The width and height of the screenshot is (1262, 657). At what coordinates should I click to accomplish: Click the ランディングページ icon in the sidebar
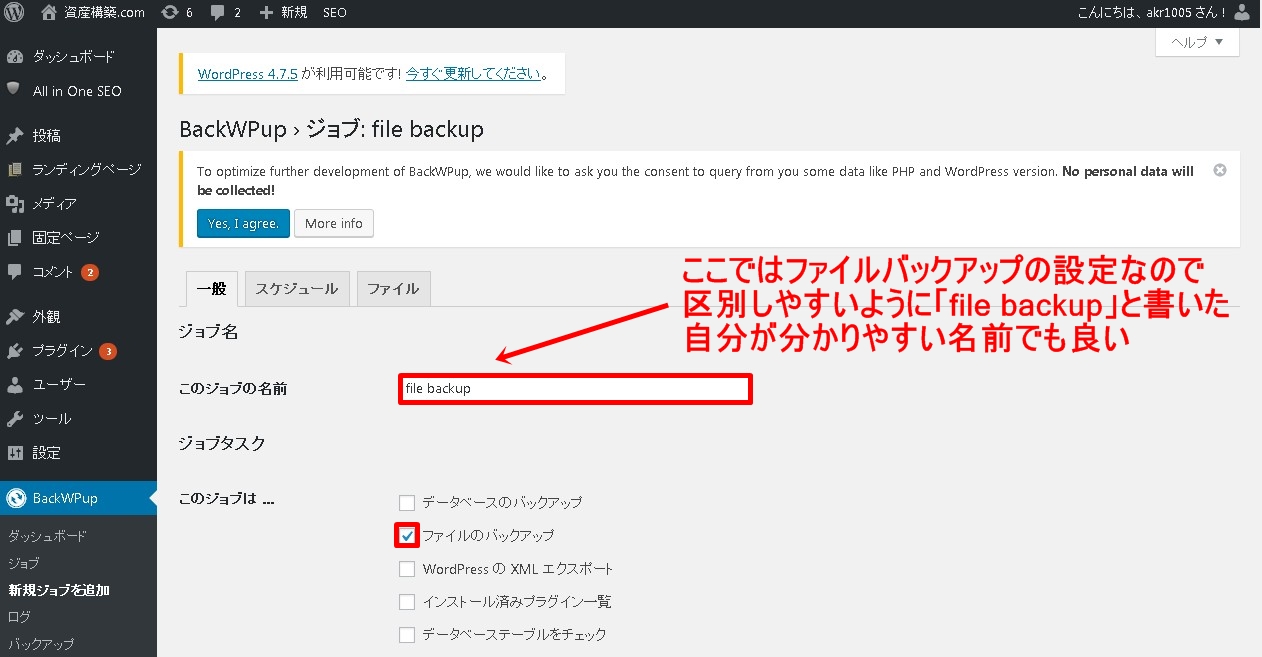click(14, 170)
